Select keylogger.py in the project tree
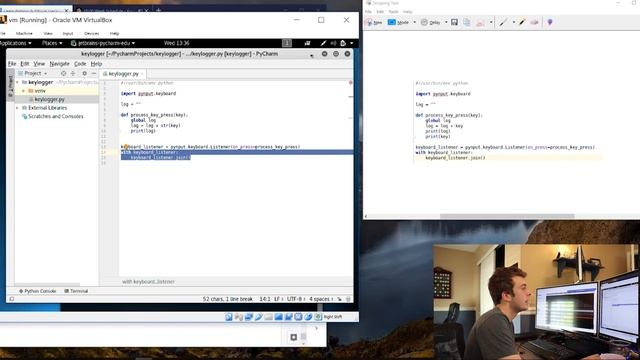Viewport: 640px width, 360px height. pos(49,99)
